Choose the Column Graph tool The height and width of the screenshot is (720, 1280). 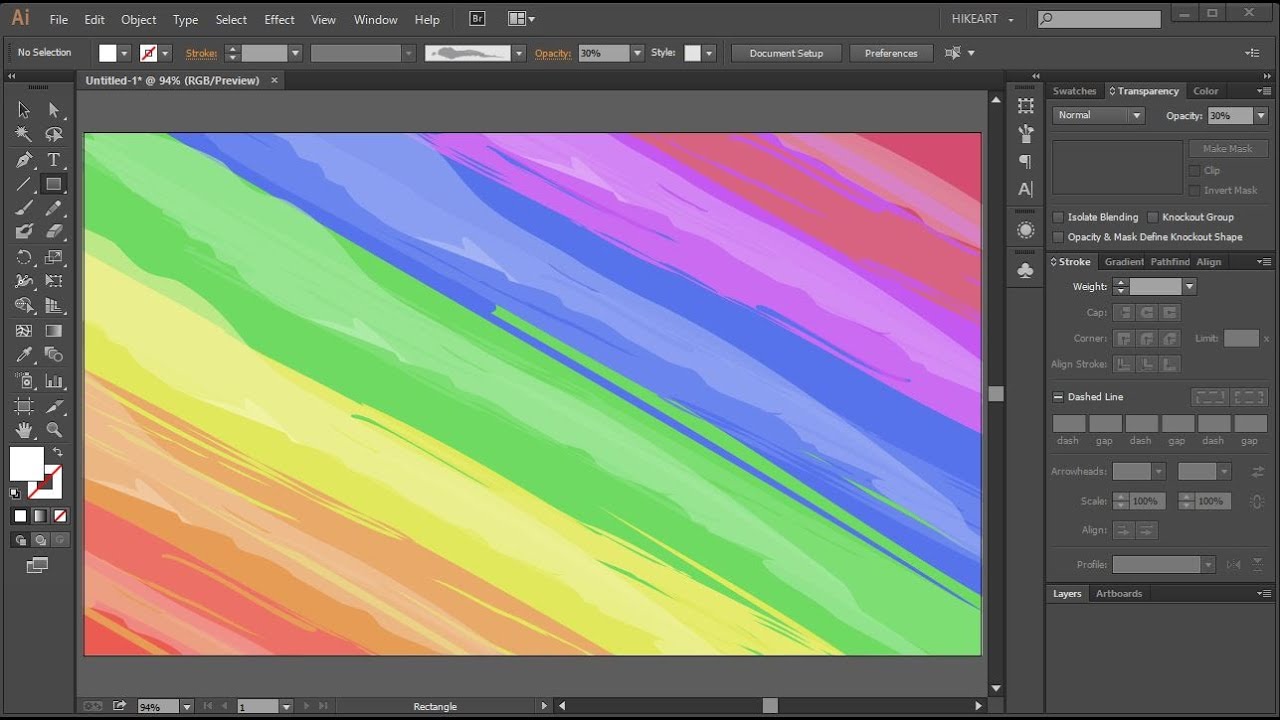click(x=54, y=381)
